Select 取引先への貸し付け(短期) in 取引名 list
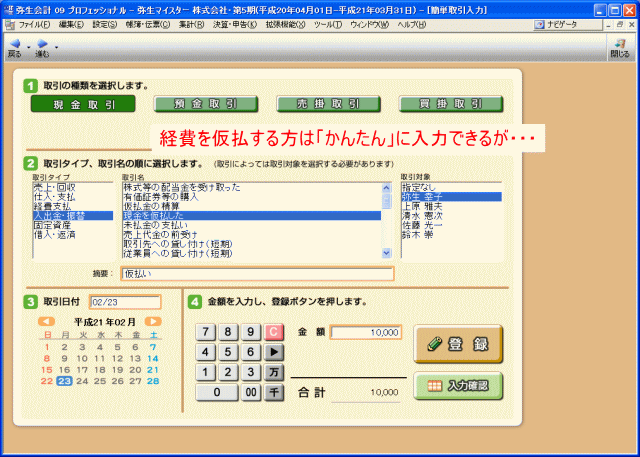Viewport: 640px width, 457px height. [x=252, y=244]
